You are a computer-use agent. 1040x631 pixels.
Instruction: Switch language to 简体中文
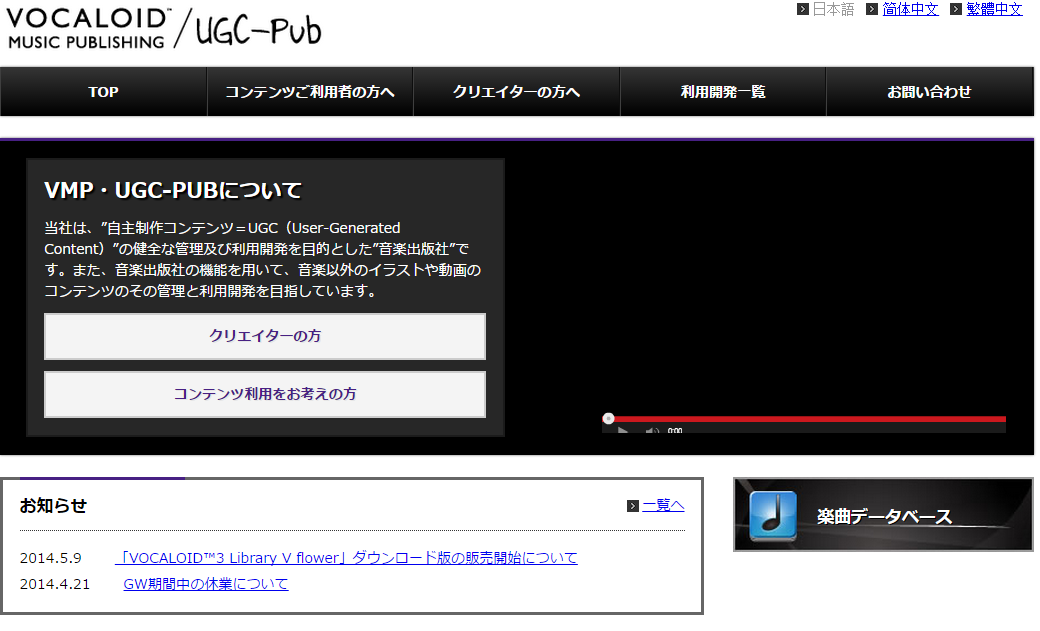coord(910,9)
